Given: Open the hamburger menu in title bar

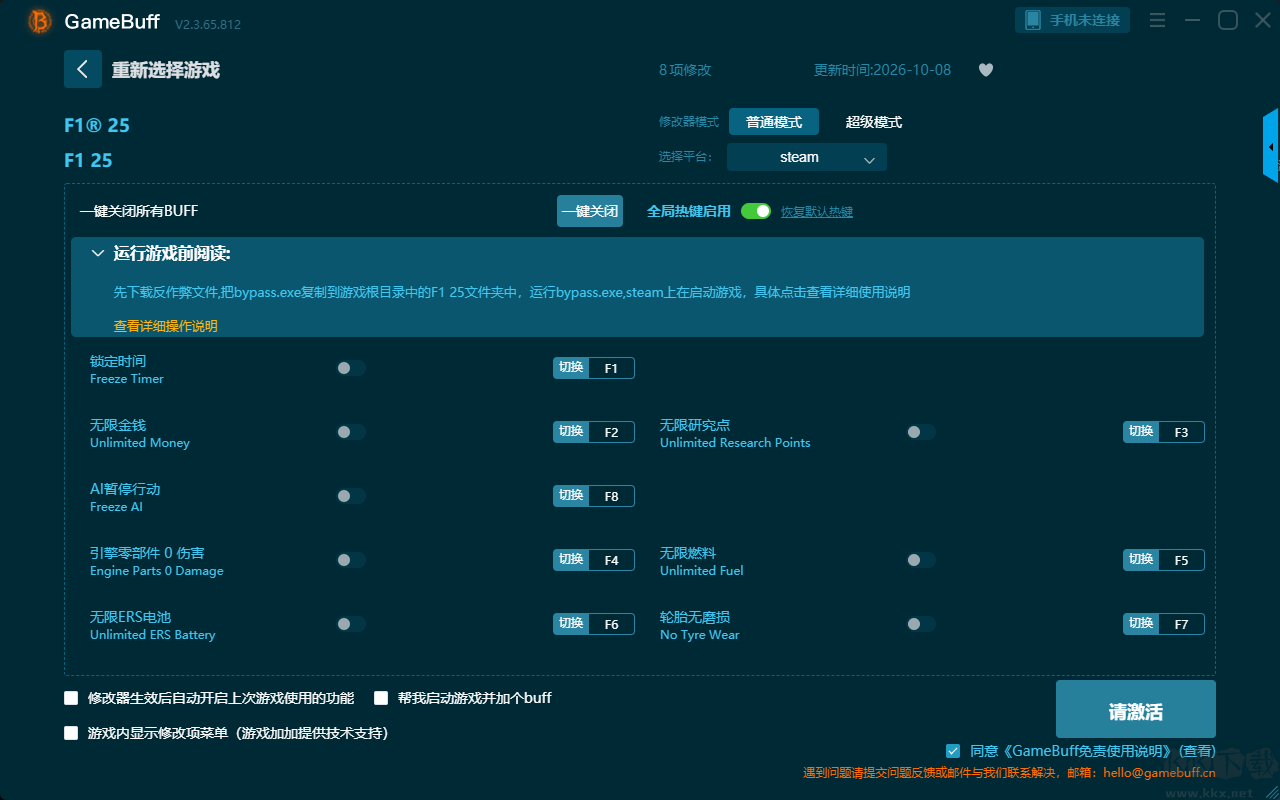Looking at the screenshot, I should tap(1157, 20).
